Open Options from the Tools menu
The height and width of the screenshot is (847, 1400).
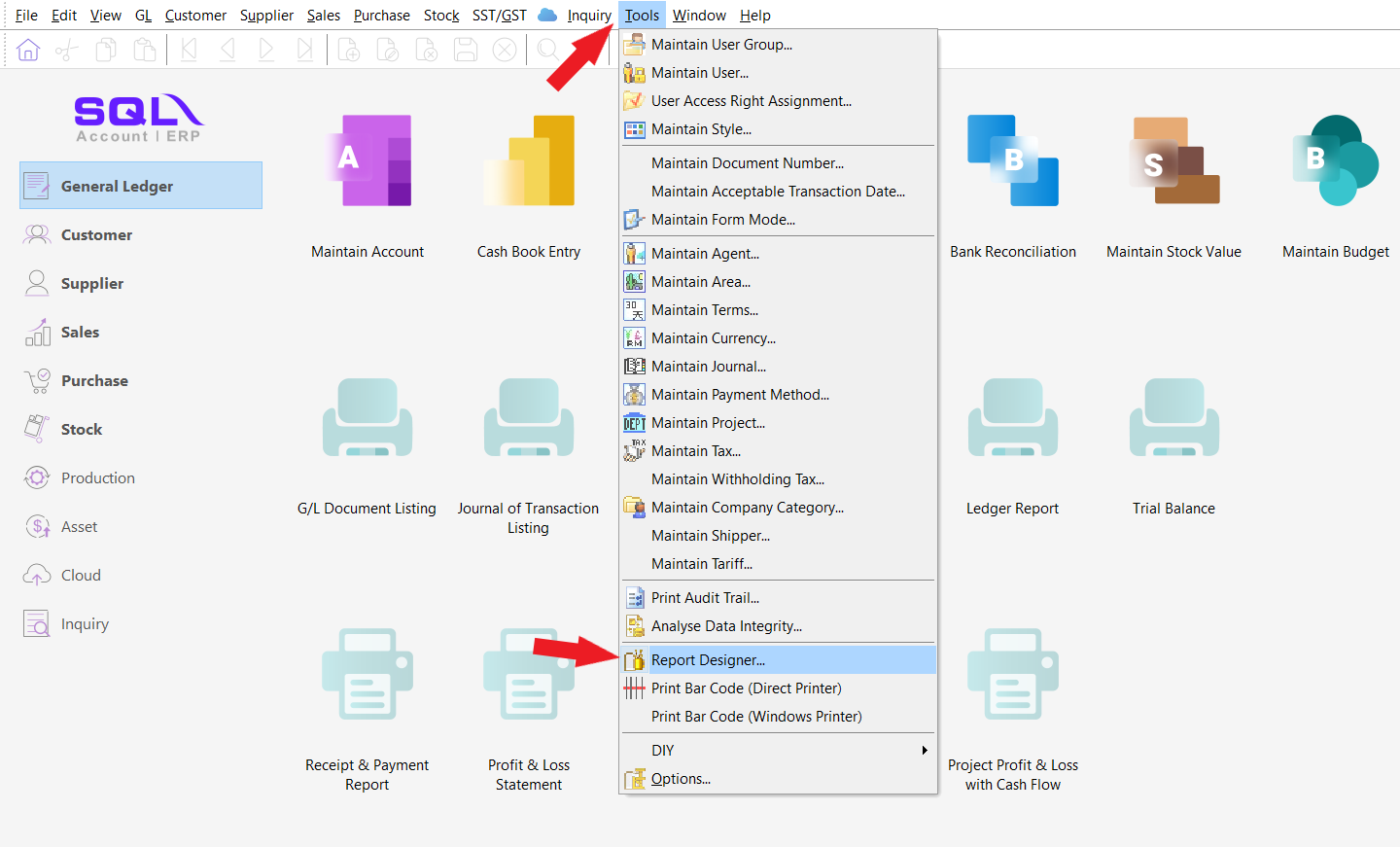click(681, 779)
